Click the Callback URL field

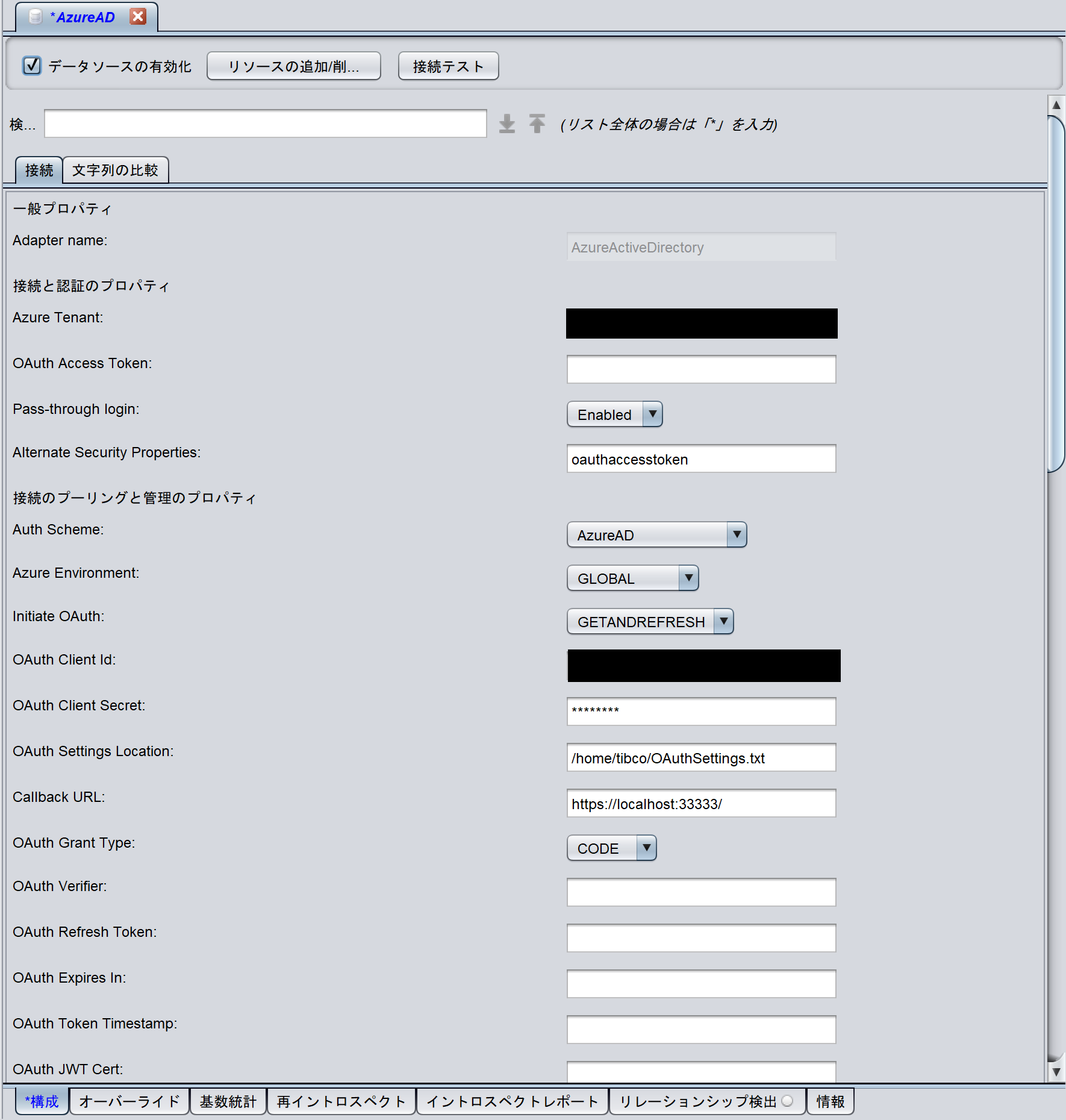[701, 803]
